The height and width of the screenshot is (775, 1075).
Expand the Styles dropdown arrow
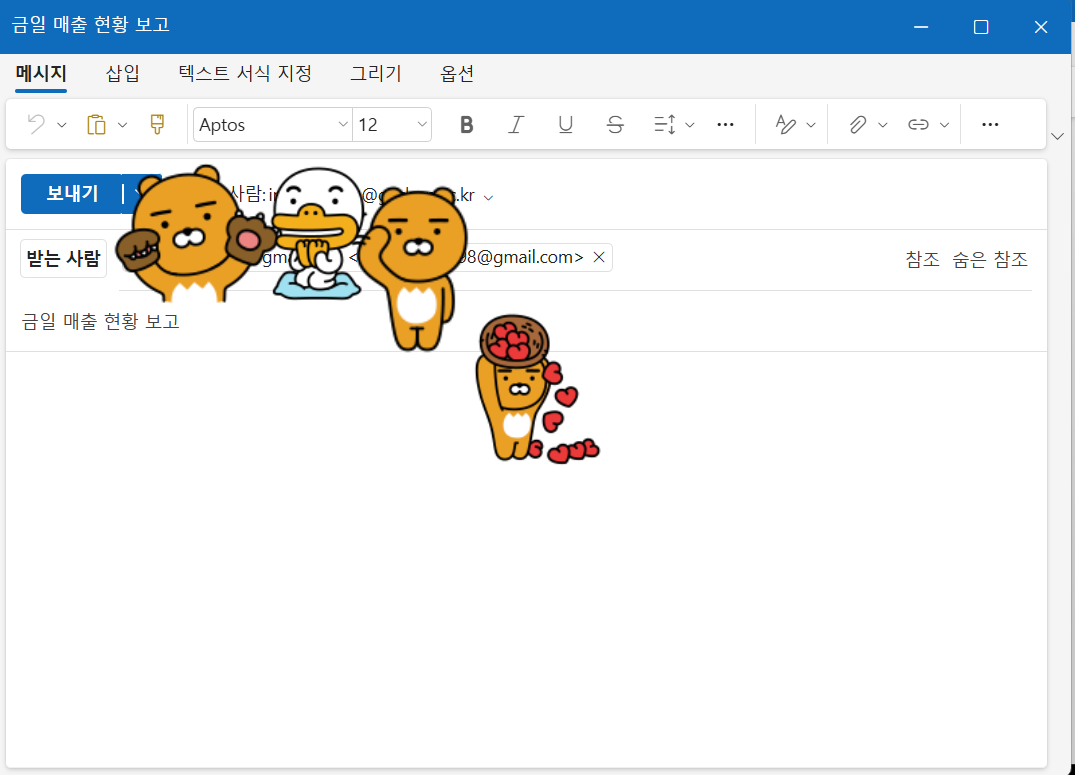pos(811,125)
